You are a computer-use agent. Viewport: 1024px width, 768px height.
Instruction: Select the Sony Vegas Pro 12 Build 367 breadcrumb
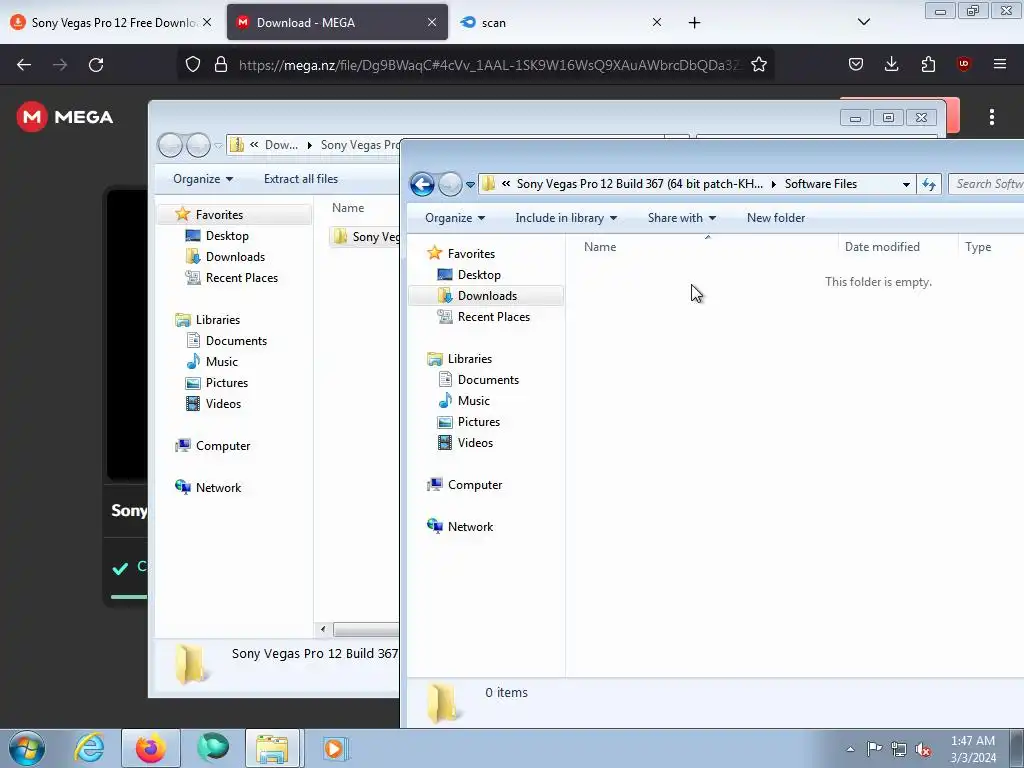(639, 184)
